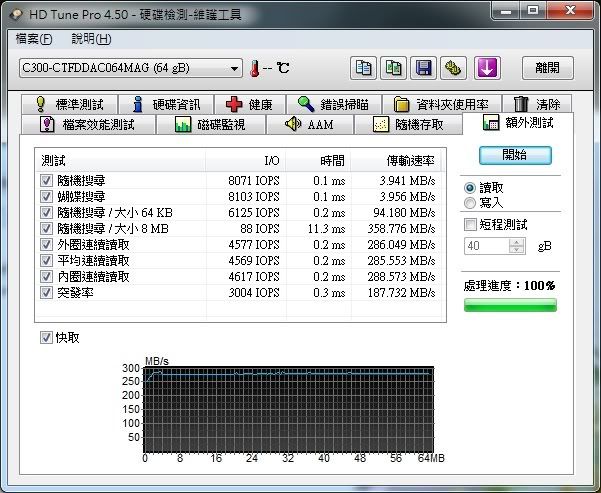Uncheck the 蝴蝶搜尋 butterfly seek checkbox
Screen dimensions: 601x493
coord(46,197)
